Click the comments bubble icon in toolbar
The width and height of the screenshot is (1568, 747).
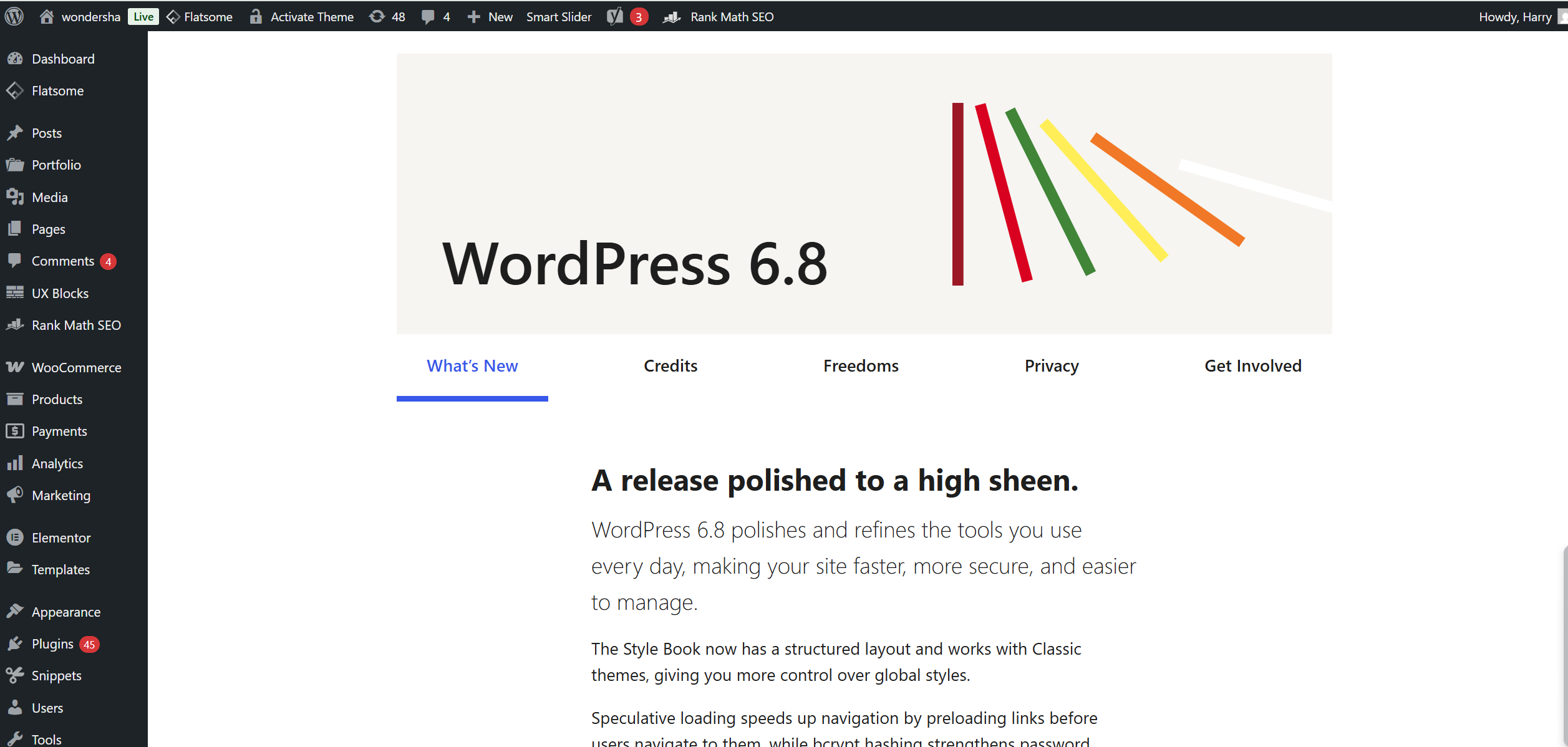coord(429,16)
